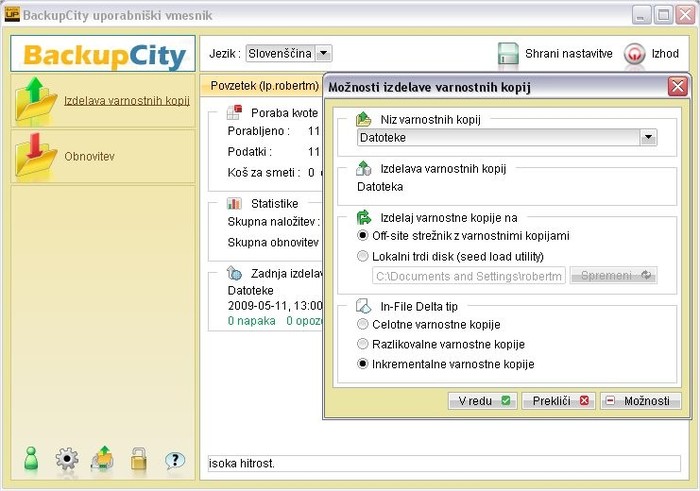Cancel with the Prekliči button

click(558, 401)
